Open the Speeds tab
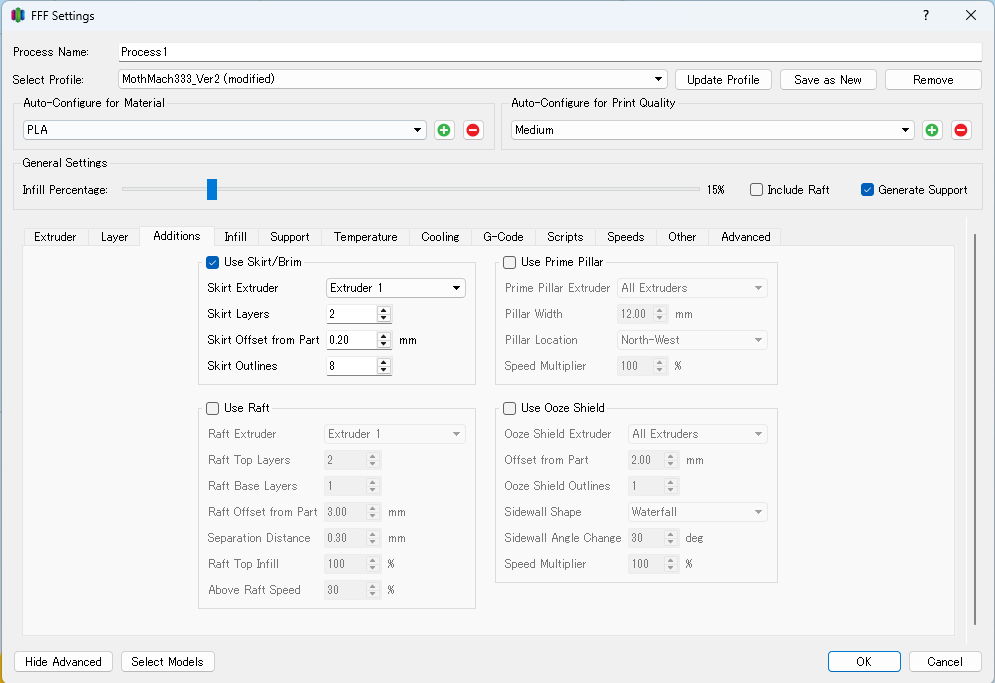 pos(626,237)
